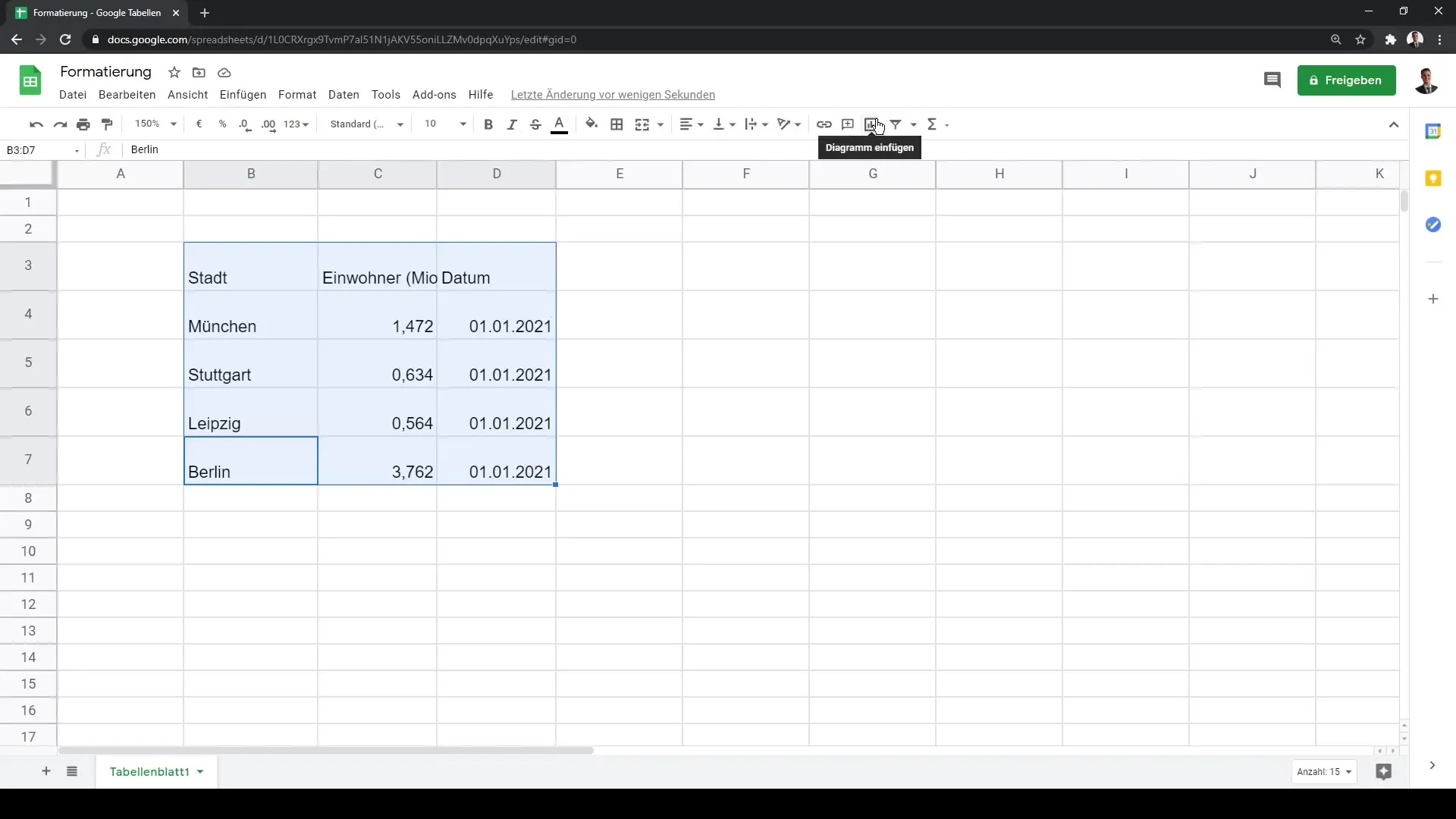The height and width of the screenshot is (819, 1456).
Task: Open Google Sheets home icon
Action: point(30,80)
